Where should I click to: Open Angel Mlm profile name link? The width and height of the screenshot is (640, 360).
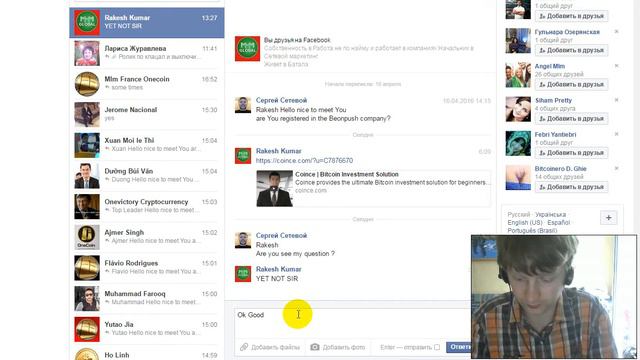click(550, 66)
